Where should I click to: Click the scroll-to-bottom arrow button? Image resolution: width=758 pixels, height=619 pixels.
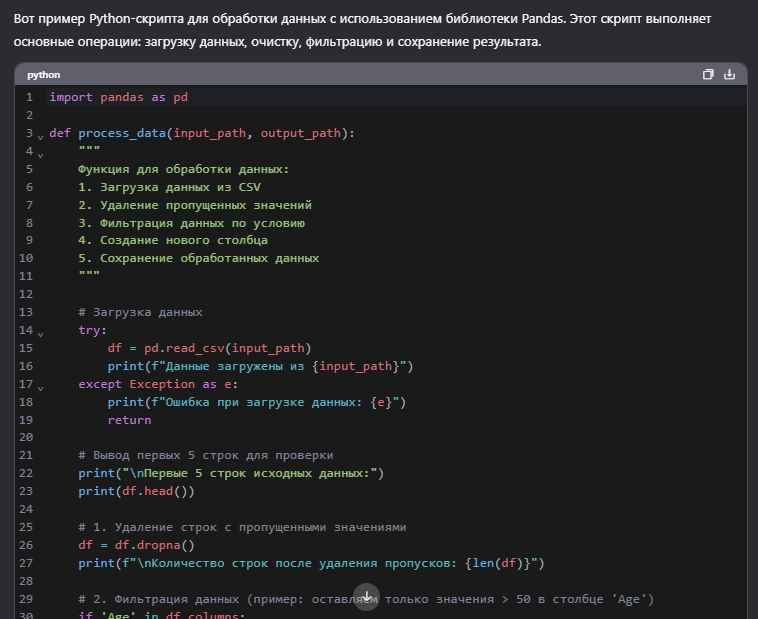(366, 597)
